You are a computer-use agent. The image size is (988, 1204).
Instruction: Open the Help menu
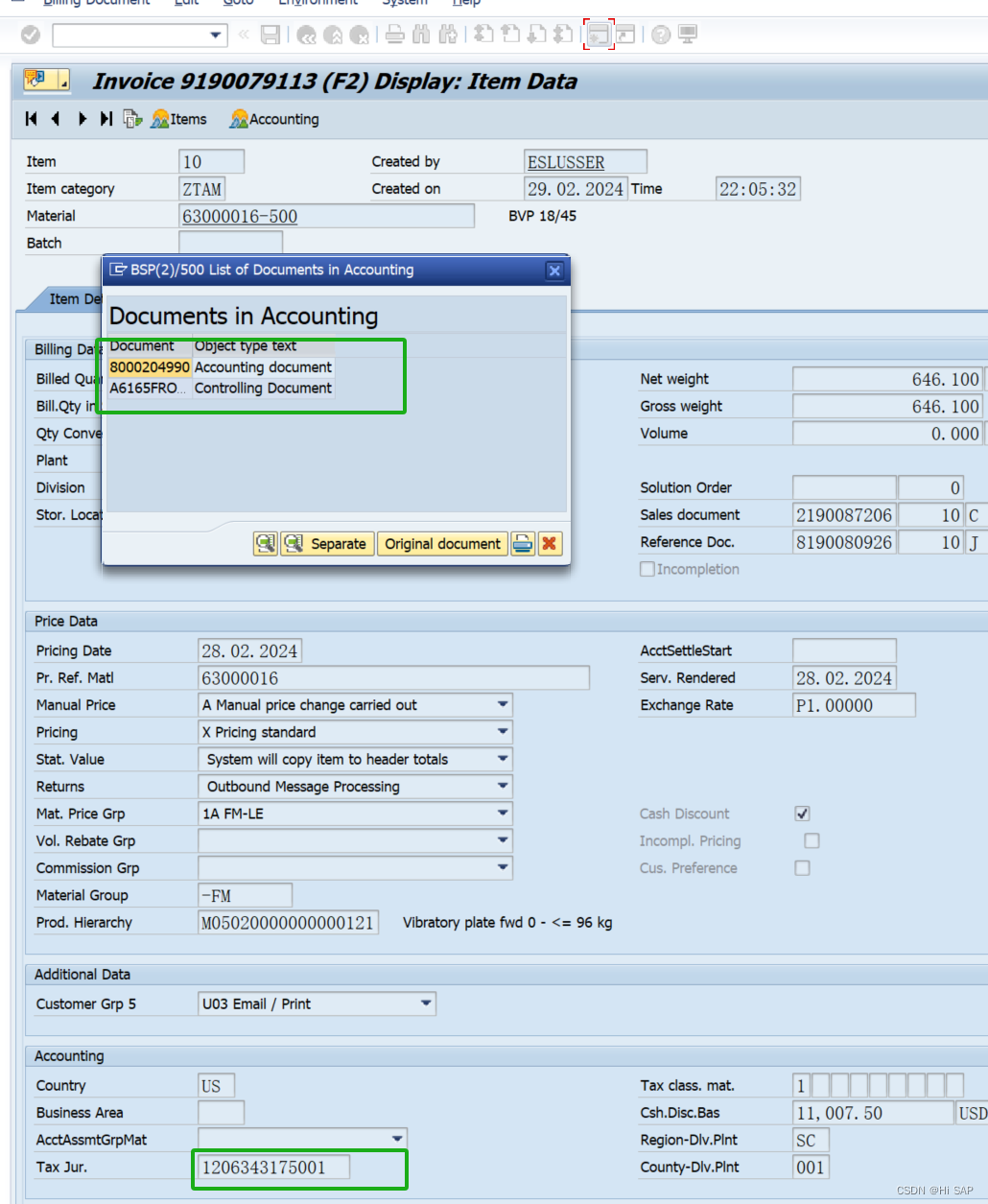(466, 3)
